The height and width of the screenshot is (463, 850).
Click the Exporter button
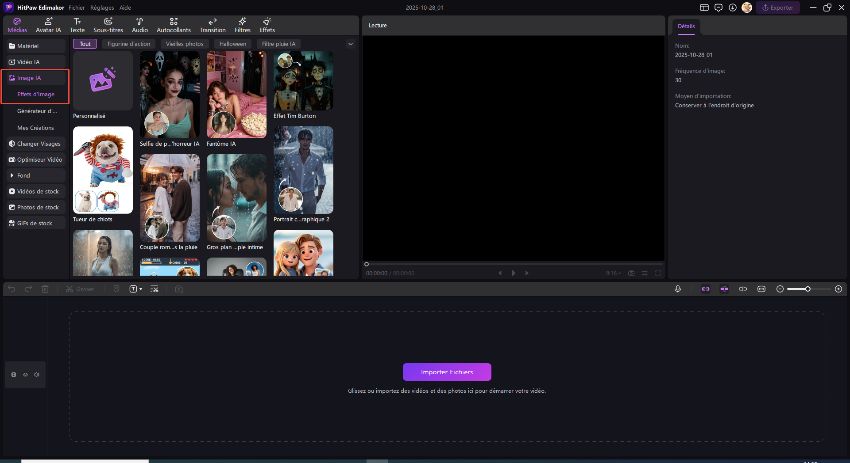[x=777, y=8]
